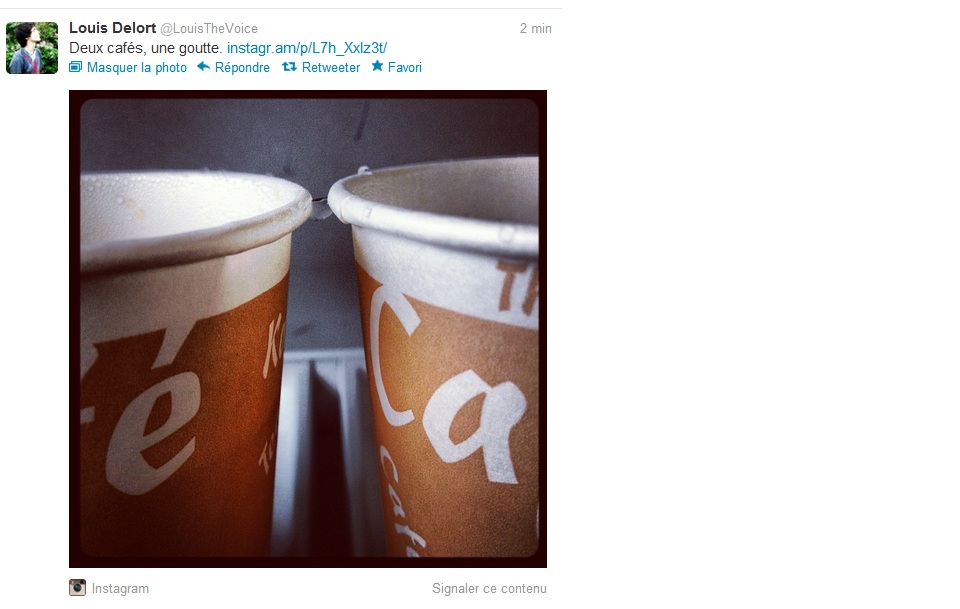
Task: Click the right coffee cup in photo
Action: pyautogui.click(x=441, y=355)
